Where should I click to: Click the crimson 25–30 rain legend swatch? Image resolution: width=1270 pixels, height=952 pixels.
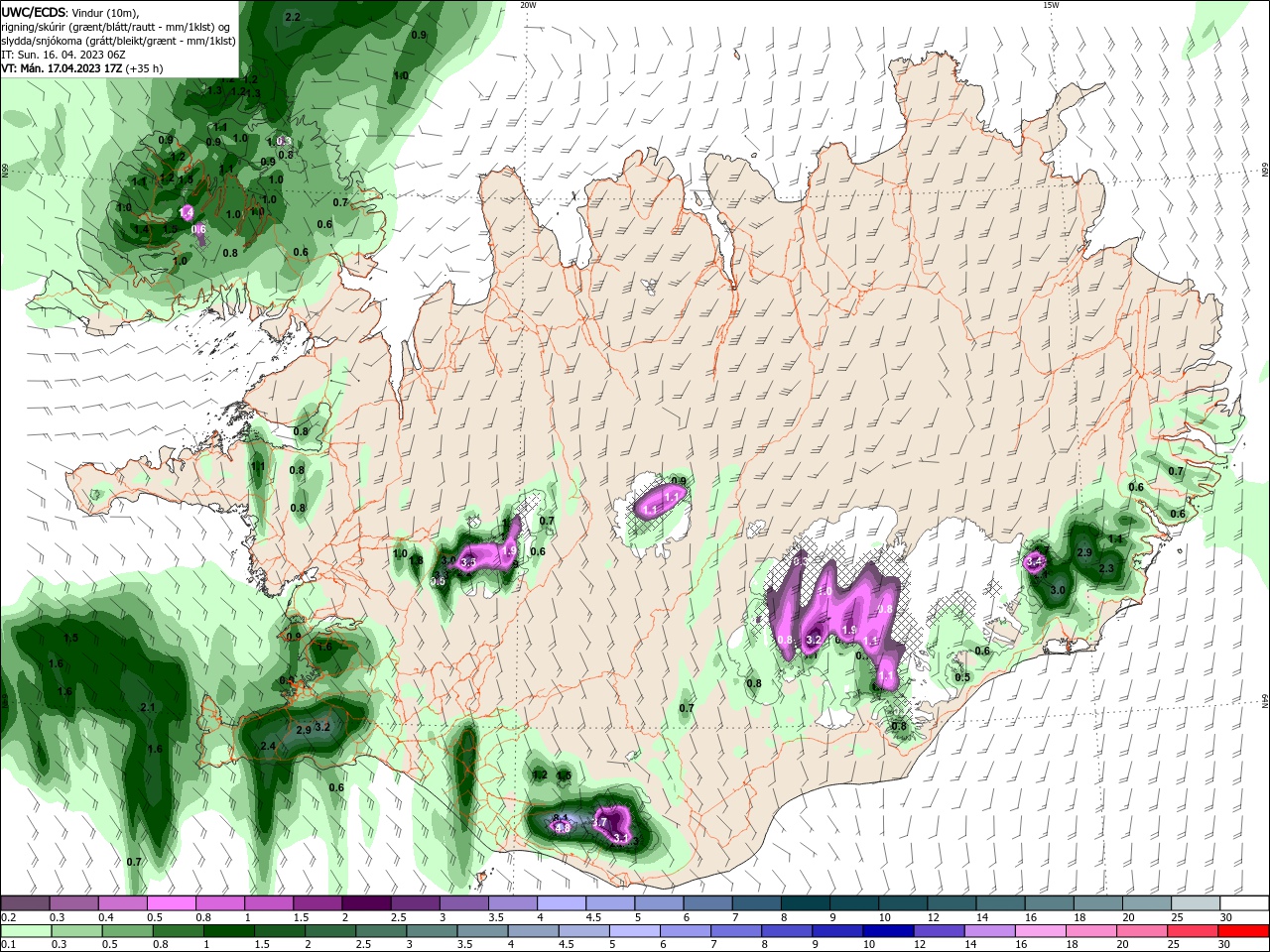coord(1195,931)
